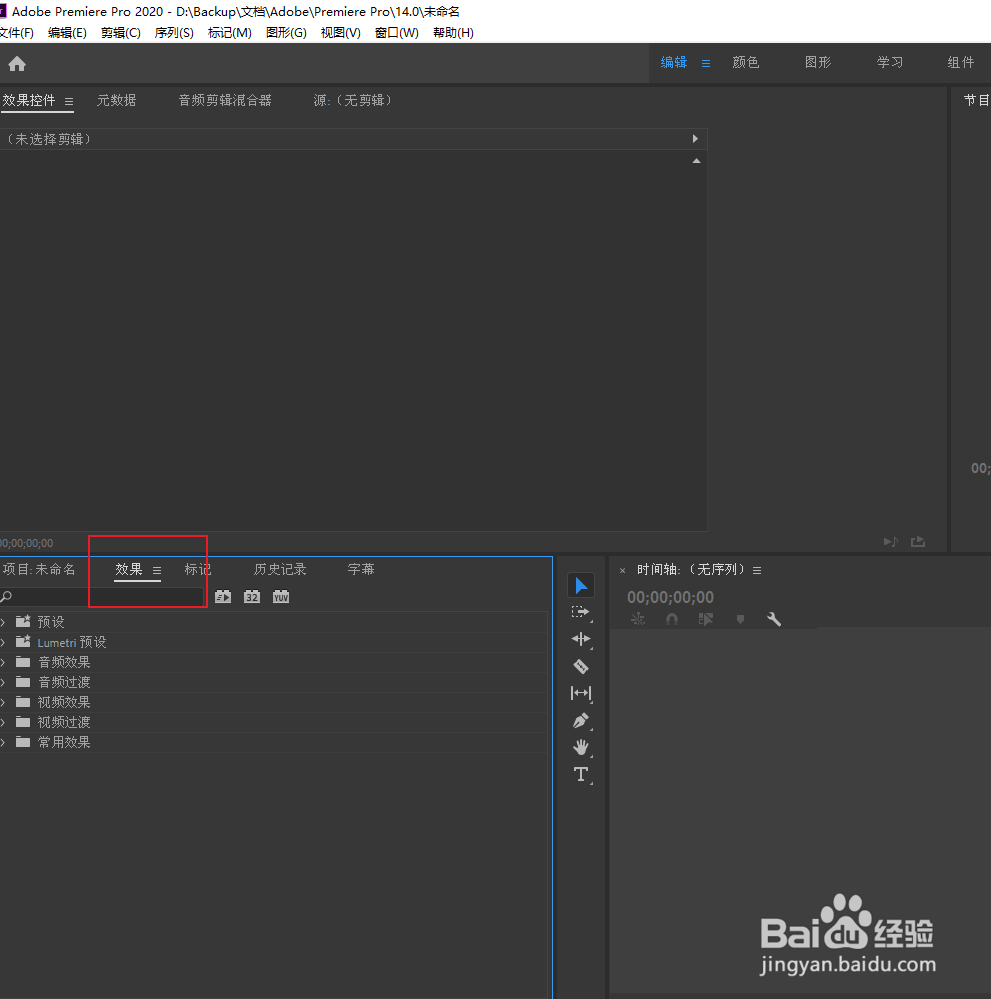The height and width of the screenshot is (999, 991).
Task: Open the 文件(F) menu
Action: click(x=16, y=32)
